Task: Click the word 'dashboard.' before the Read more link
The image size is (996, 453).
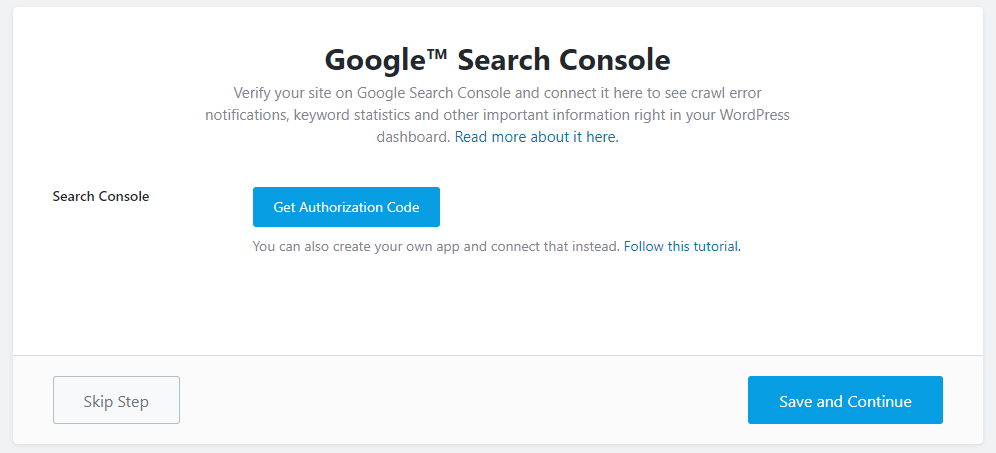Action: [x=414, y=137]
